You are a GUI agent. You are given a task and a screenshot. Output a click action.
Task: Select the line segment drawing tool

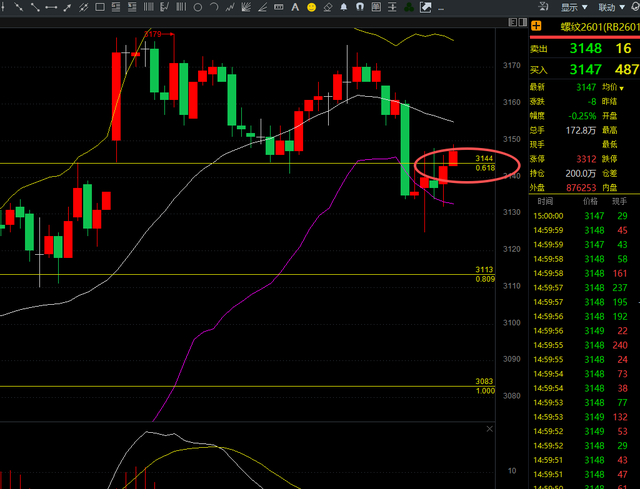(35, 7)
